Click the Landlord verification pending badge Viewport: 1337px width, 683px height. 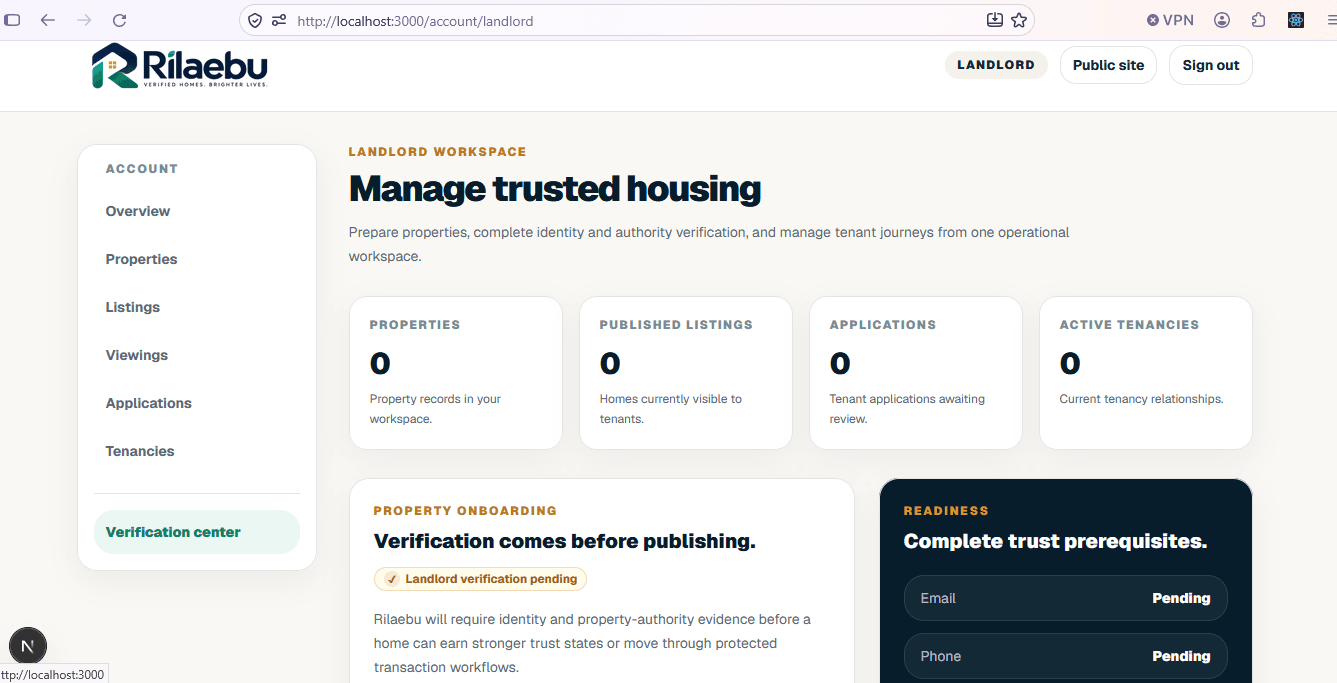[480, 579]
